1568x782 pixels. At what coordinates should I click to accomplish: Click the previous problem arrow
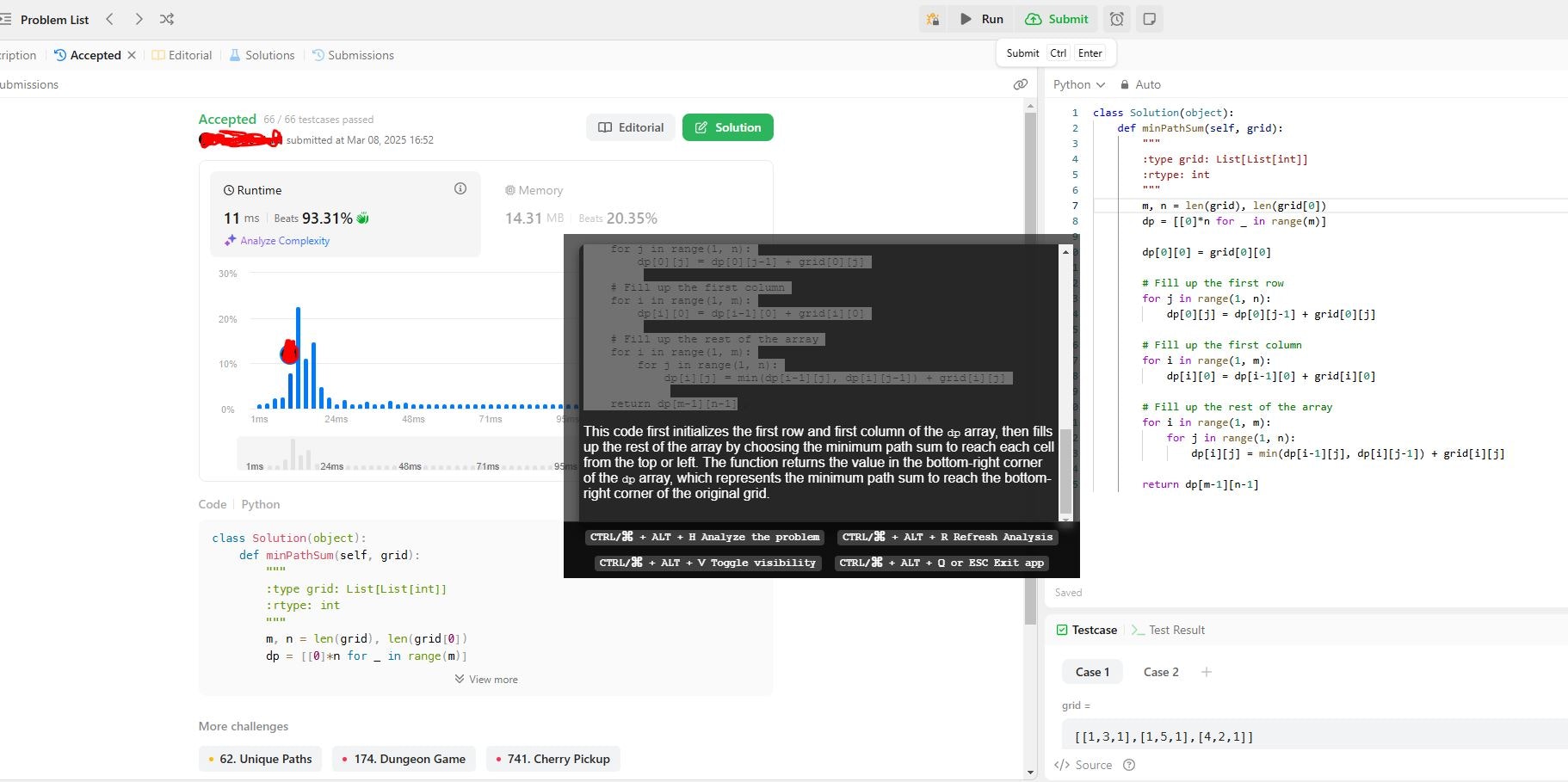(x=109, y=19)
